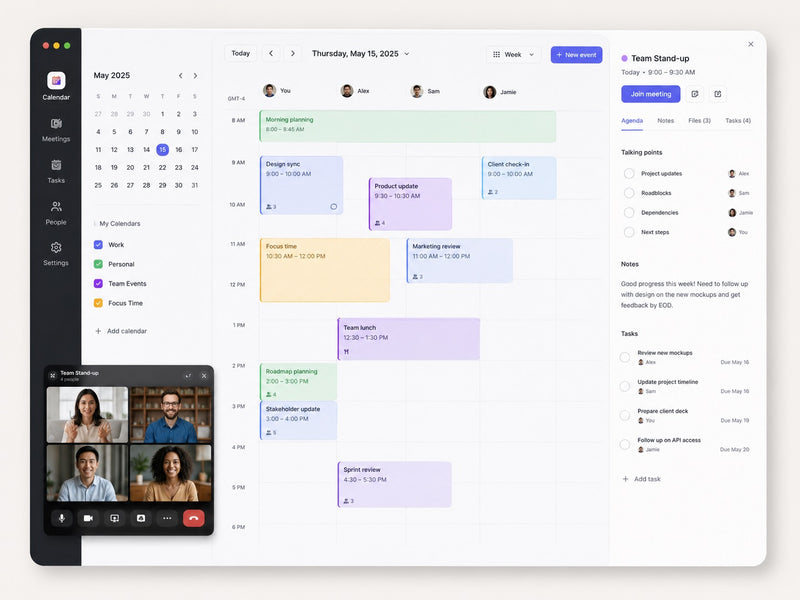This screenshot has height=600, width=800.
Task: Mark Review new mockups task complete
Action: pyautogui.click(x=625, y=357)
